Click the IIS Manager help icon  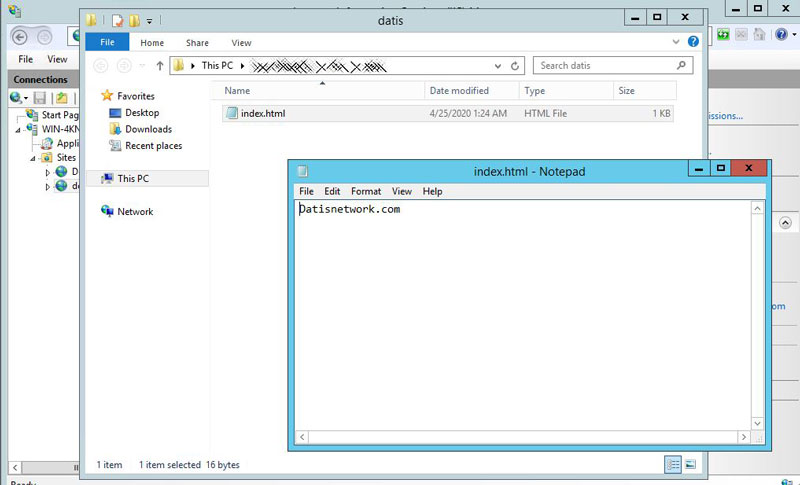[781, 34]
